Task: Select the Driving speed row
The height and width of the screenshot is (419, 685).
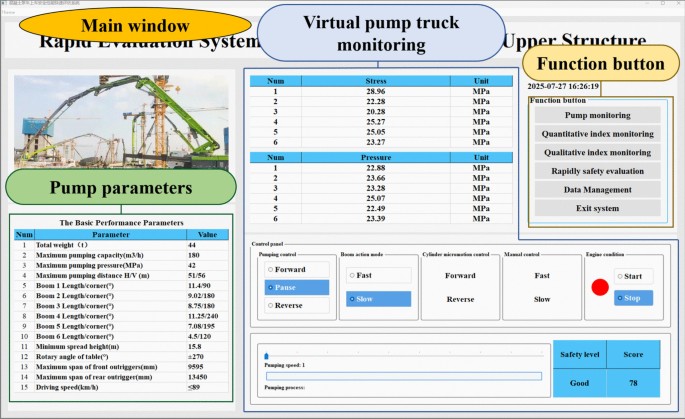Action: (121, 387)
